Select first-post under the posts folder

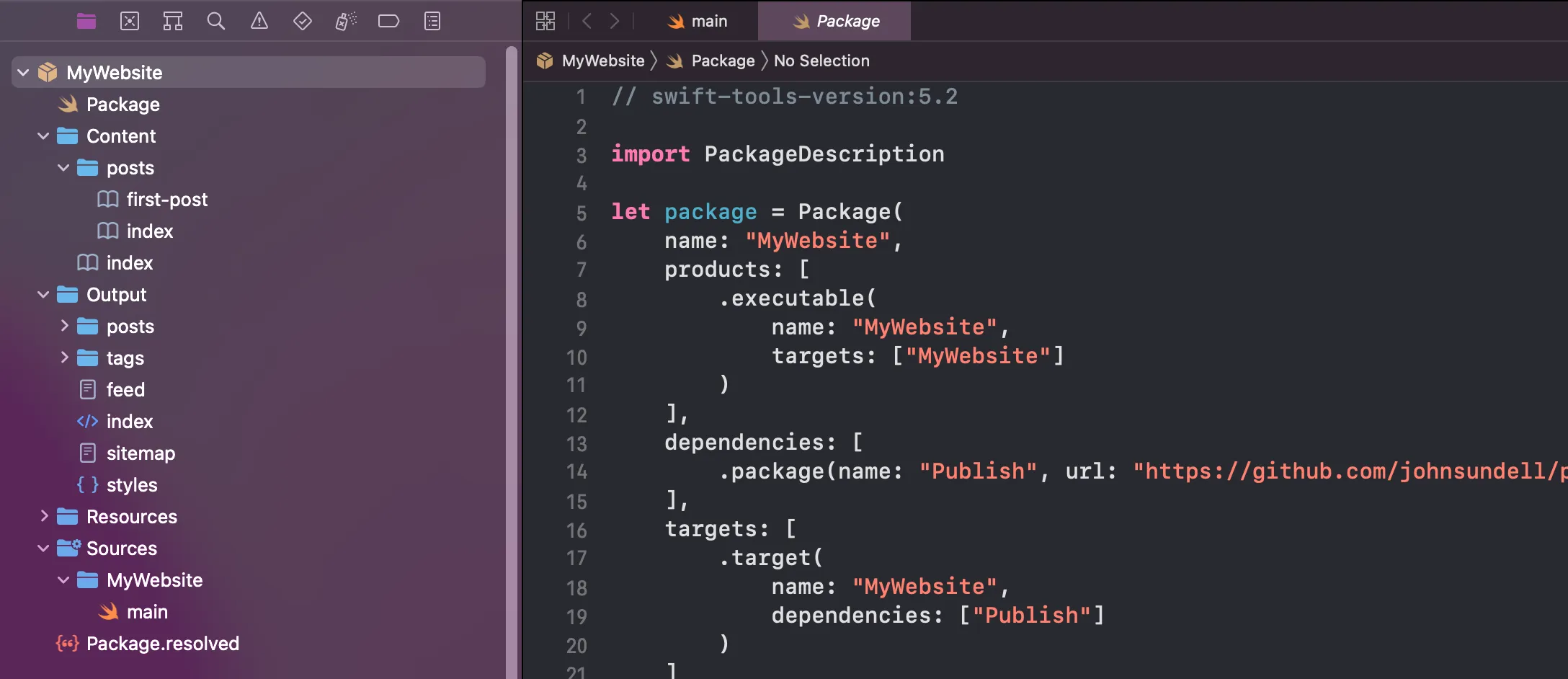[167, 199]
